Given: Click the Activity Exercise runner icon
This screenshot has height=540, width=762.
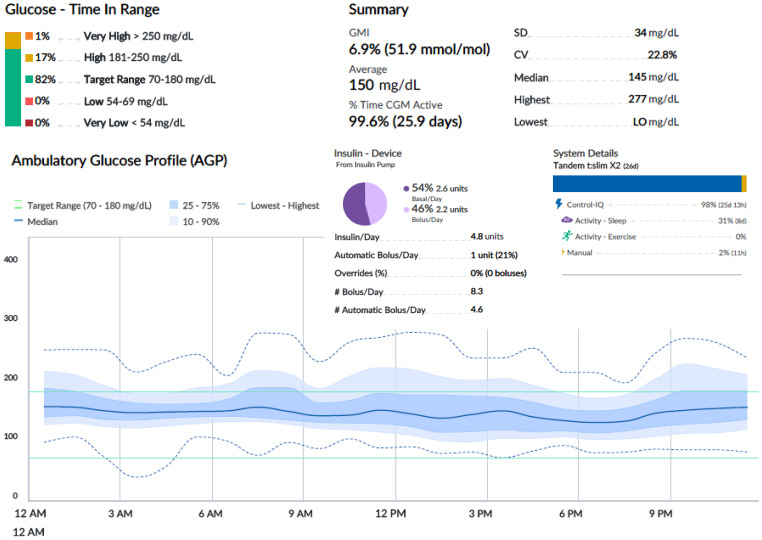Looking at the screenshot, I should tap(567, 236).
